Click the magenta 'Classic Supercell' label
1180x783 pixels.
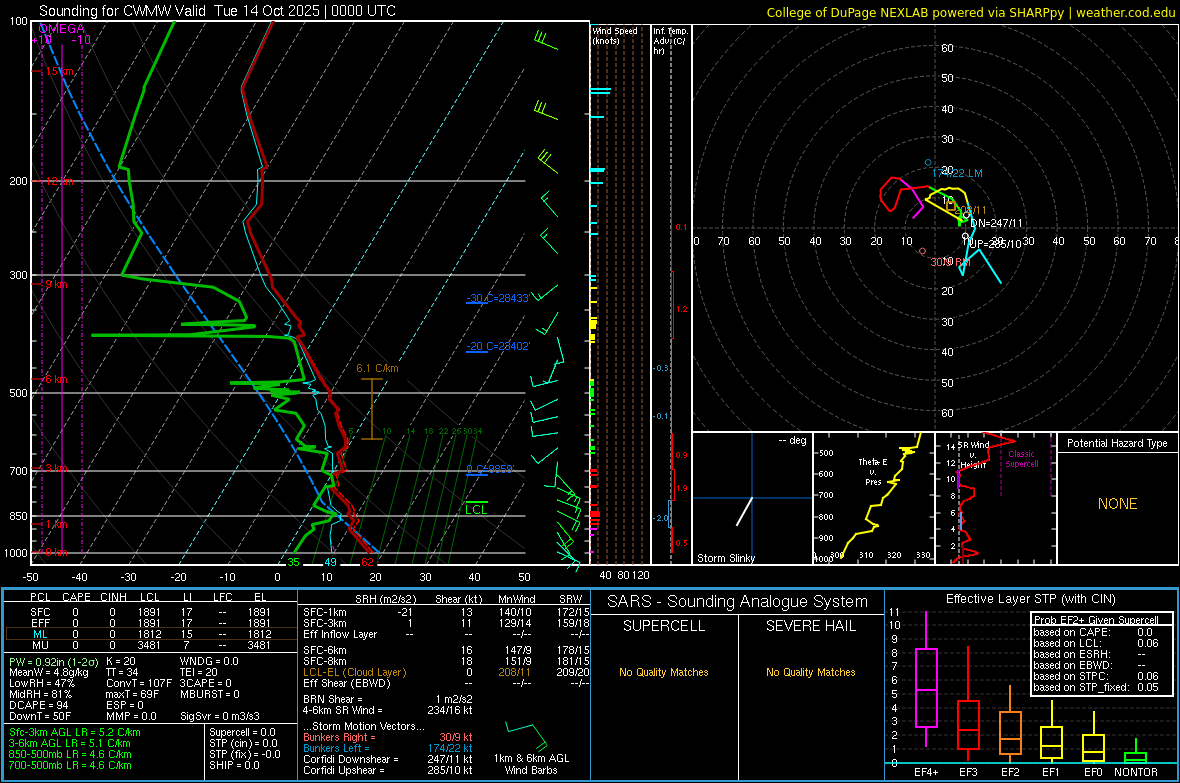tap(1021, 459)
